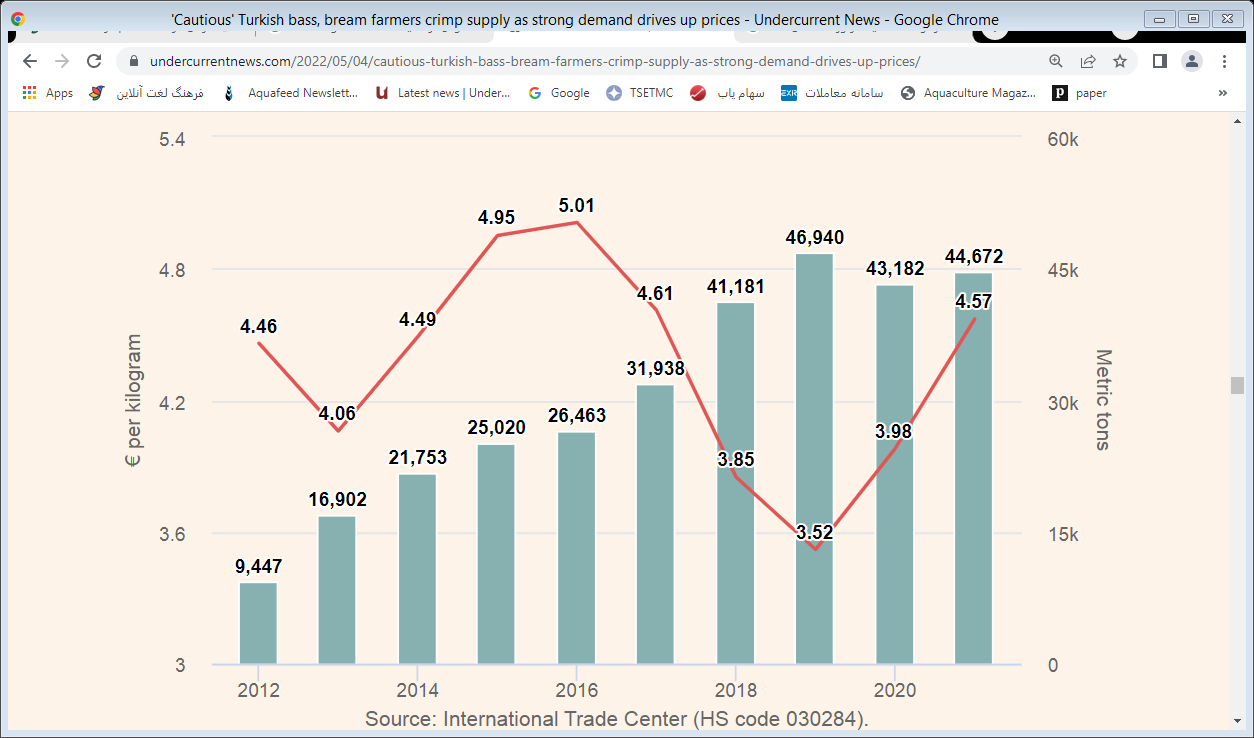Click the 2019 bar labeled 46,940
This screenshot has width=1254, height=738.
click(814, 459)
